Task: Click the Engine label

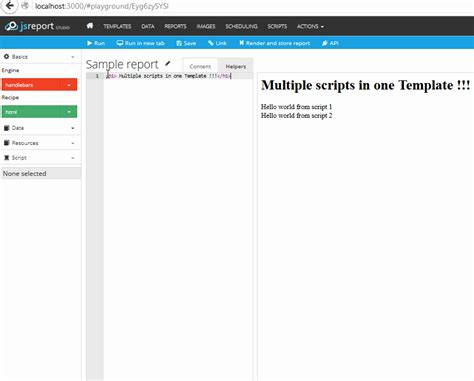Action: pos(10,70)
